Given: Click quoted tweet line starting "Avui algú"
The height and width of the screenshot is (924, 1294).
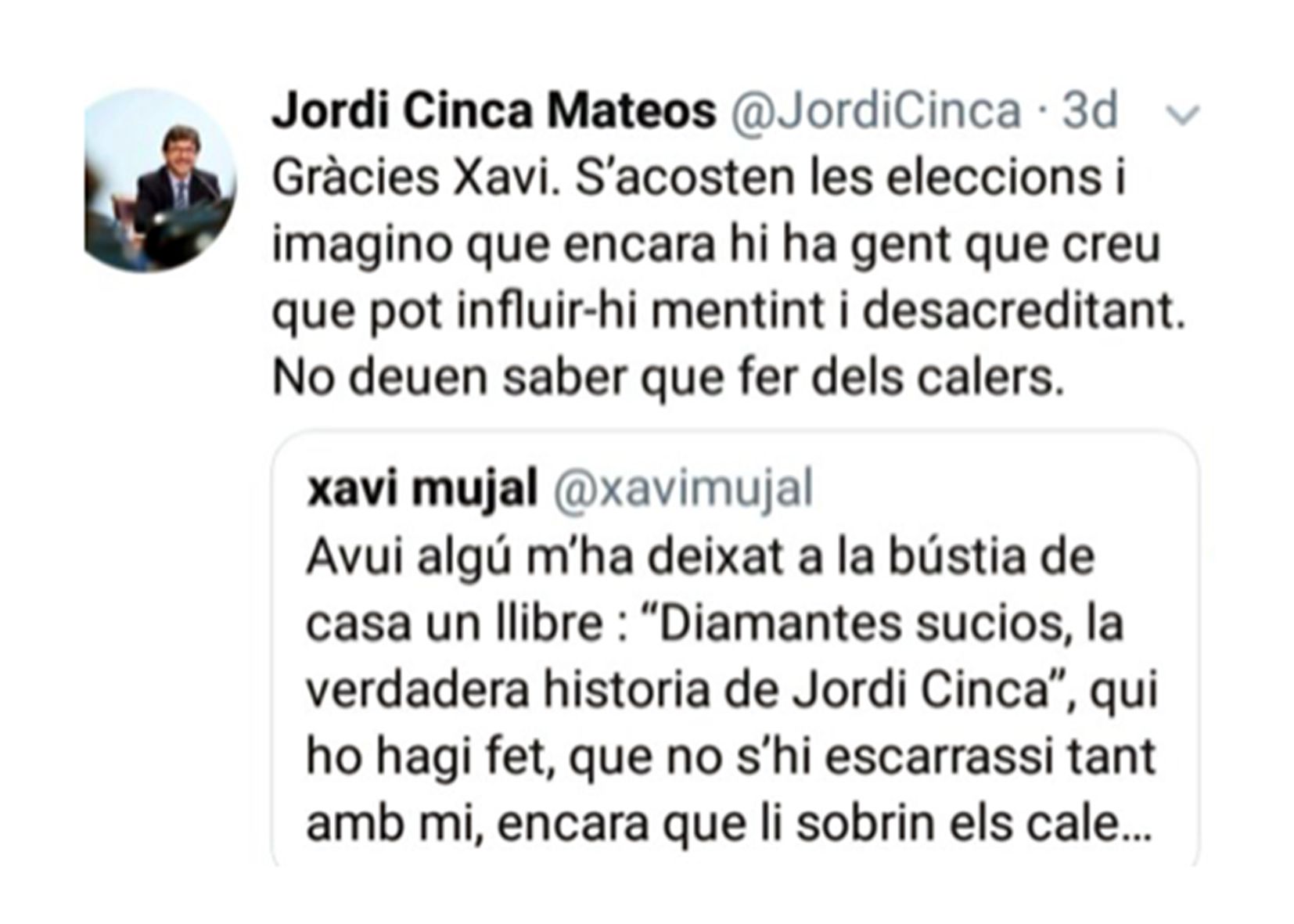Looking at the screenshot, I should point(699,557).
